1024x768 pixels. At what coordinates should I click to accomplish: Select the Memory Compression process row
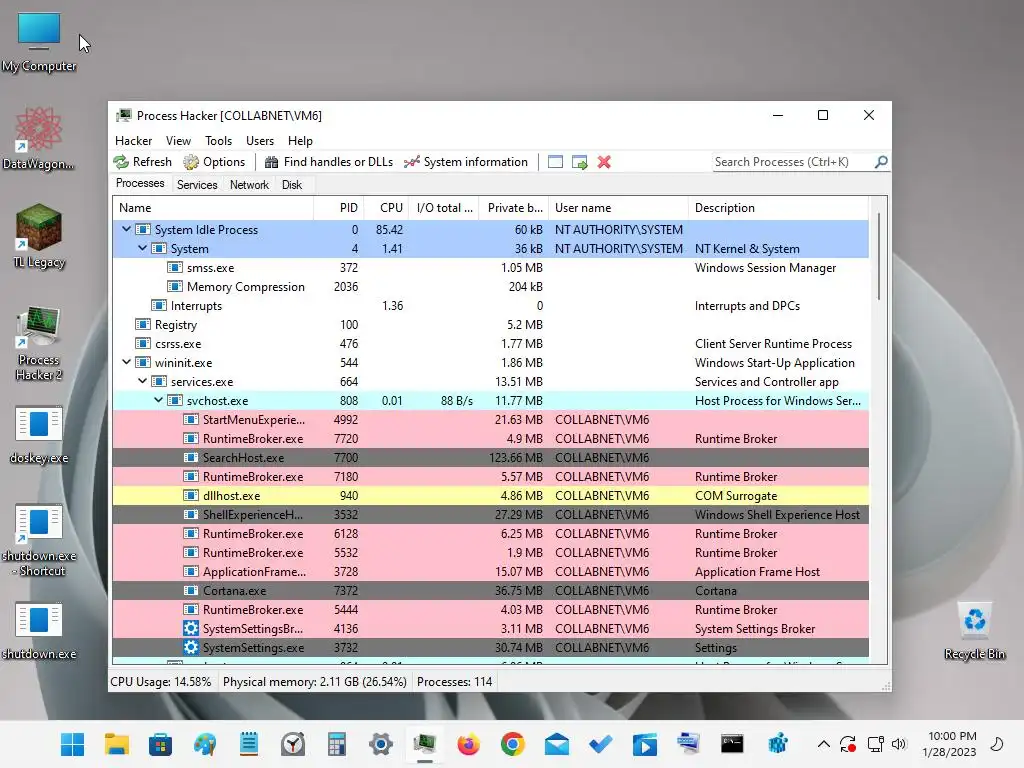coord(490,287)
